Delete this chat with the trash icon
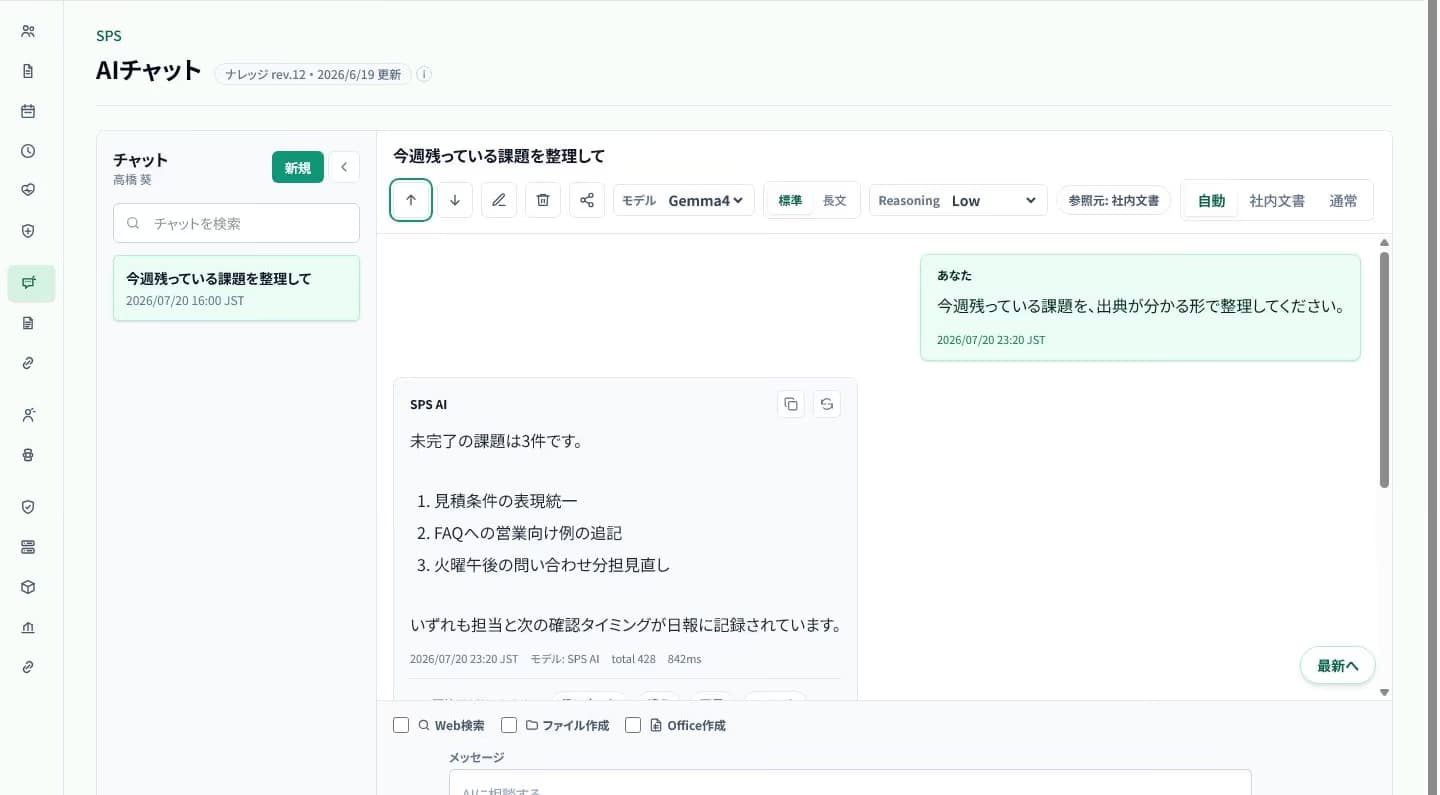Image resolution: width=1440 pixels, height=795 pixels. (543, 200)
